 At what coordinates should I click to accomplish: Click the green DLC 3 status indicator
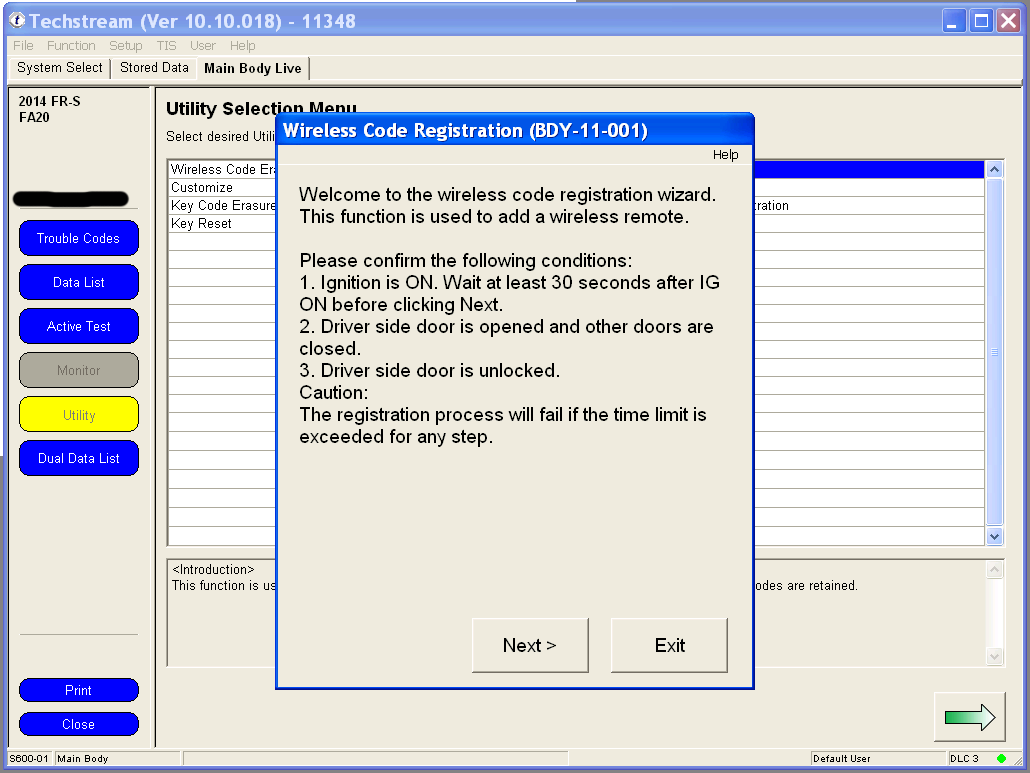(x=1001, y=758)
